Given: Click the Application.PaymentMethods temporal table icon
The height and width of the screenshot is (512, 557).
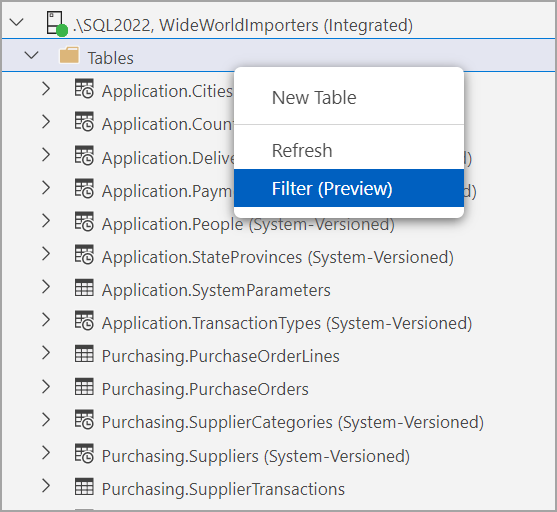Looking at the screenshot, I should click(84, 188).
